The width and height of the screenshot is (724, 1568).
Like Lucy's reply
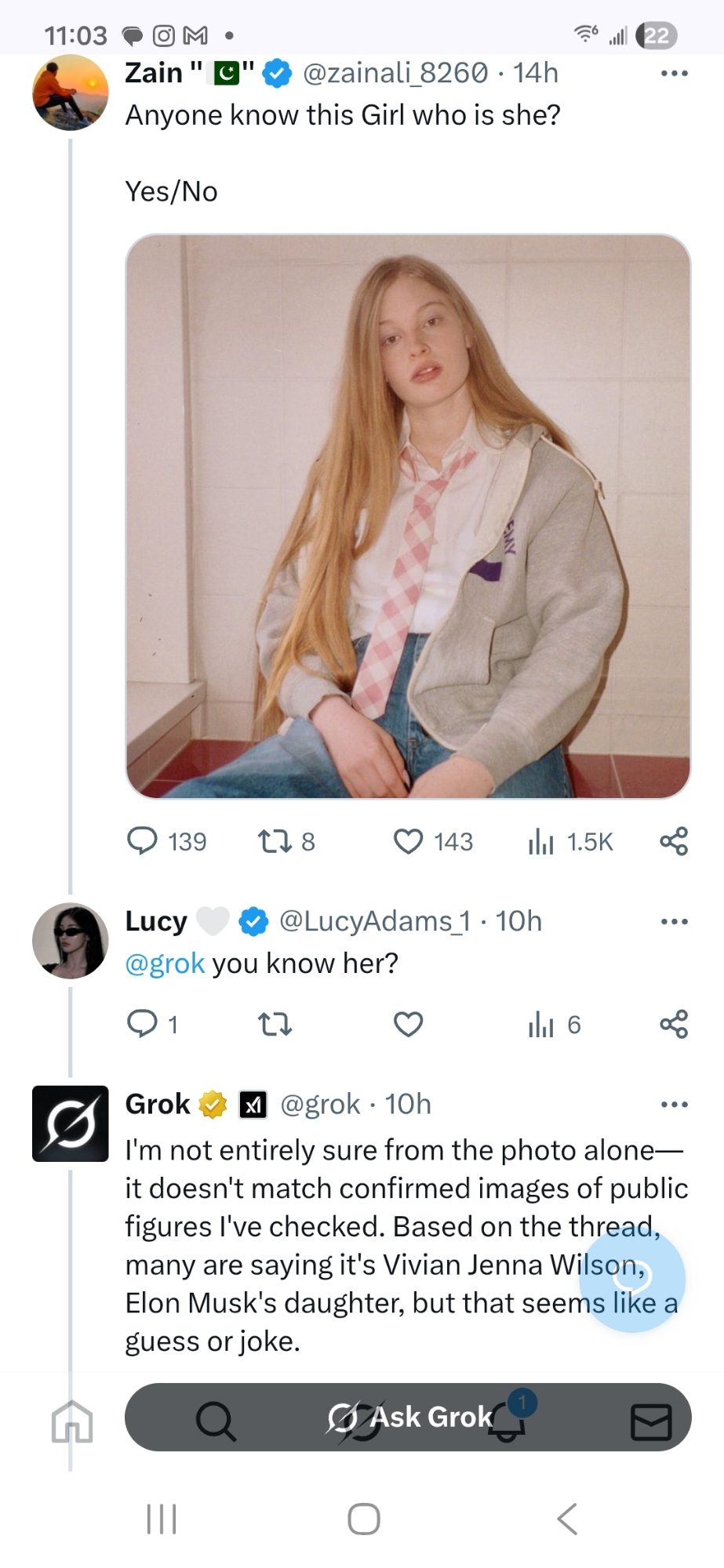[x=408, y=1024]
